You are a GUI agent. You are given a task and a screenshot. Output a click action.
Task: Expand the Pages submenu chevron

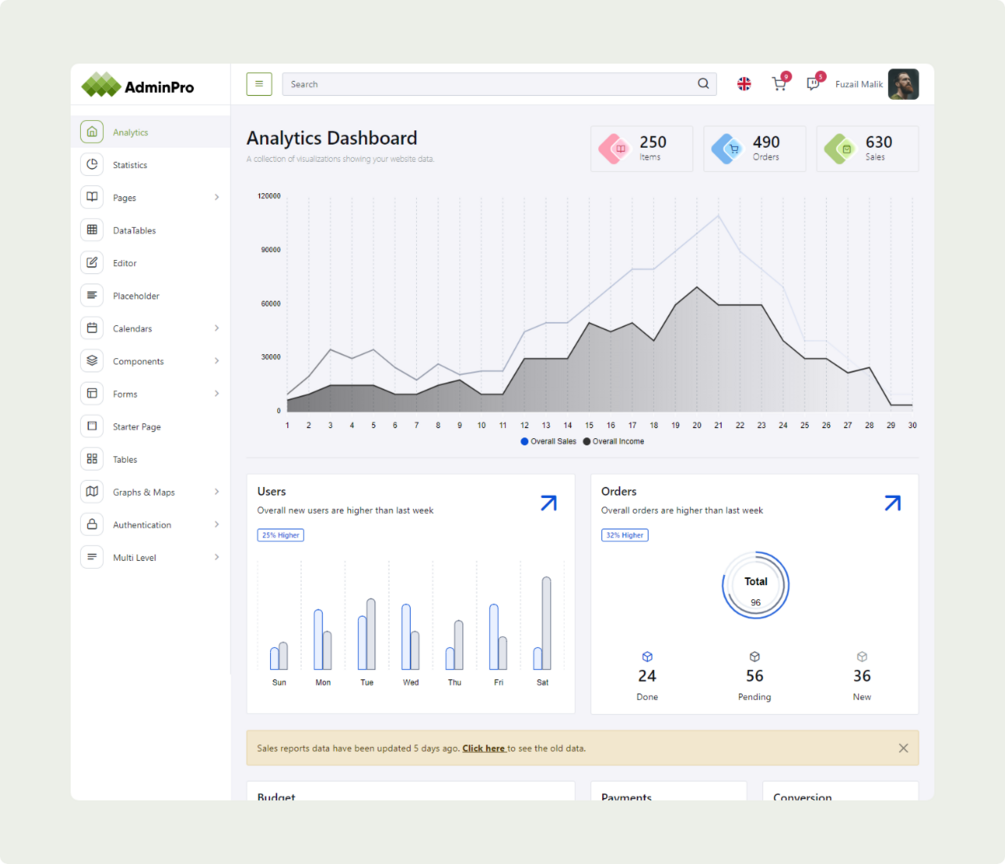point(217,197)
